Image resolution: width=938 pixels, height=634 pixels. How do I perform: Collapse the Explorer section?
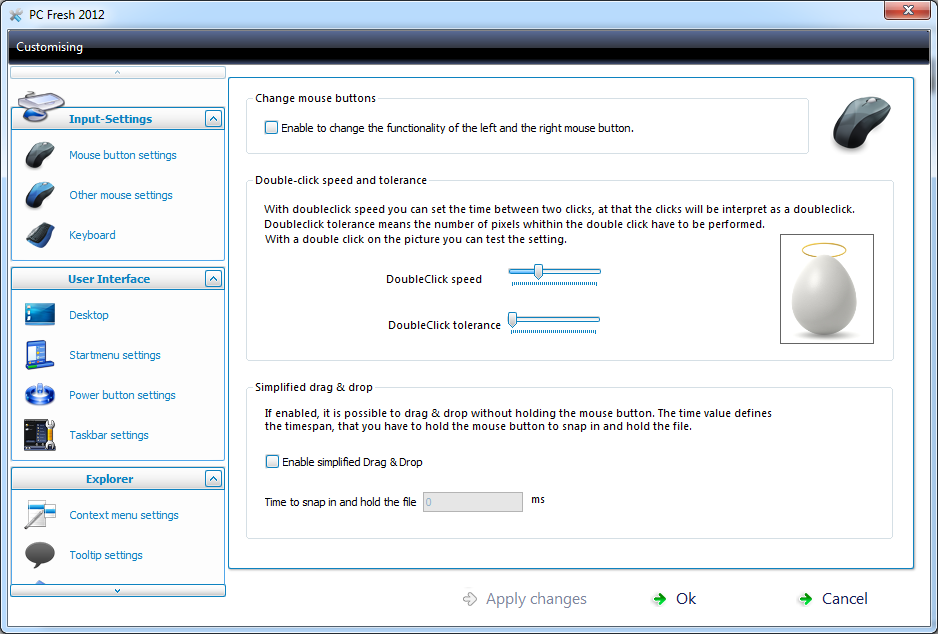pyautogui.click(x=214, y=478)
